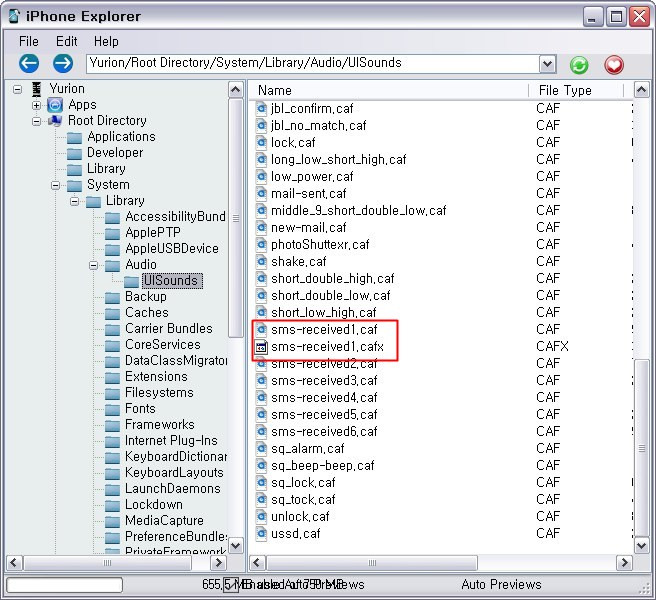The width and height of the screenshot is (656, 600).
Task: Select the LaunchDaemons folder
Action: coord(172,489)
